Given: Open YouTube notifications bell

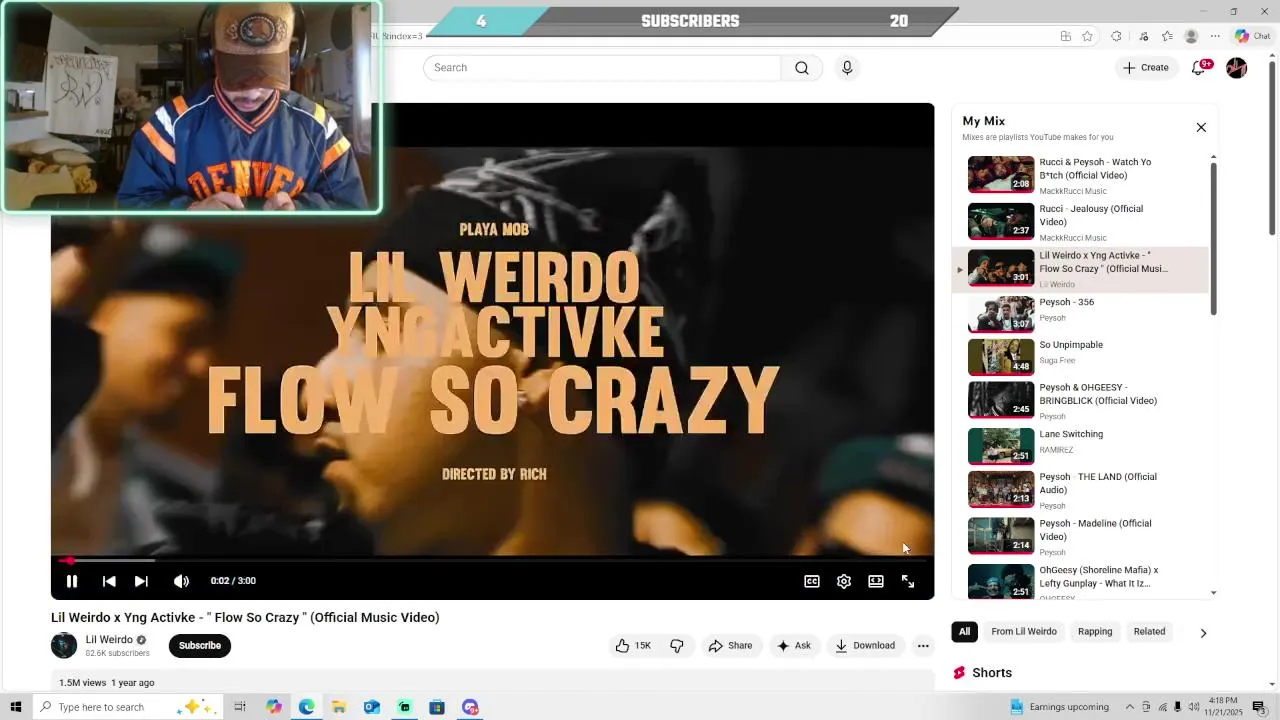Looking at the screenshot, I should point(1199,68).
